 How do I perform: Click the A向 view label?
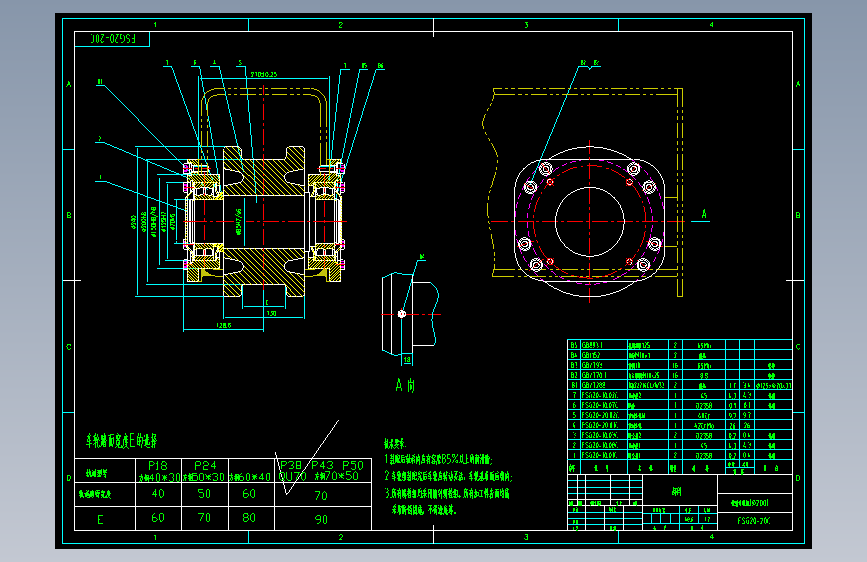[x=405, y=386]
